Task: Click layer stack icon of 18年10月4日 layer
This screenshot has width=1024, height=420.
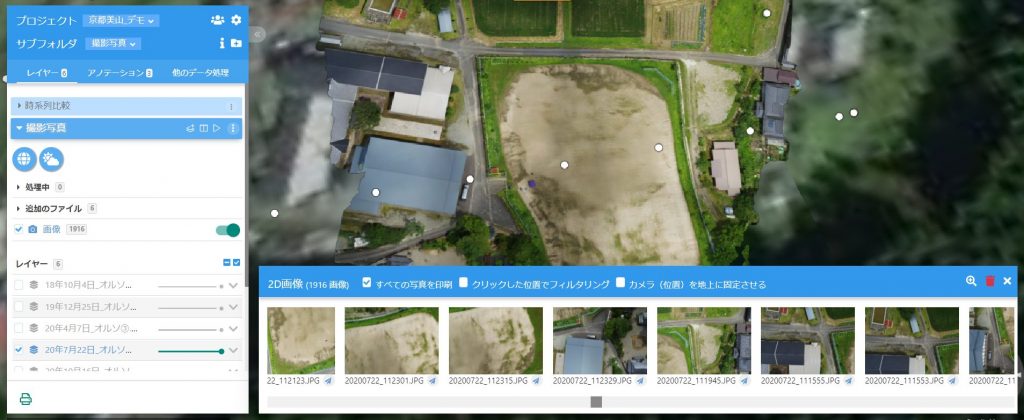Action: tap(34, 285)
